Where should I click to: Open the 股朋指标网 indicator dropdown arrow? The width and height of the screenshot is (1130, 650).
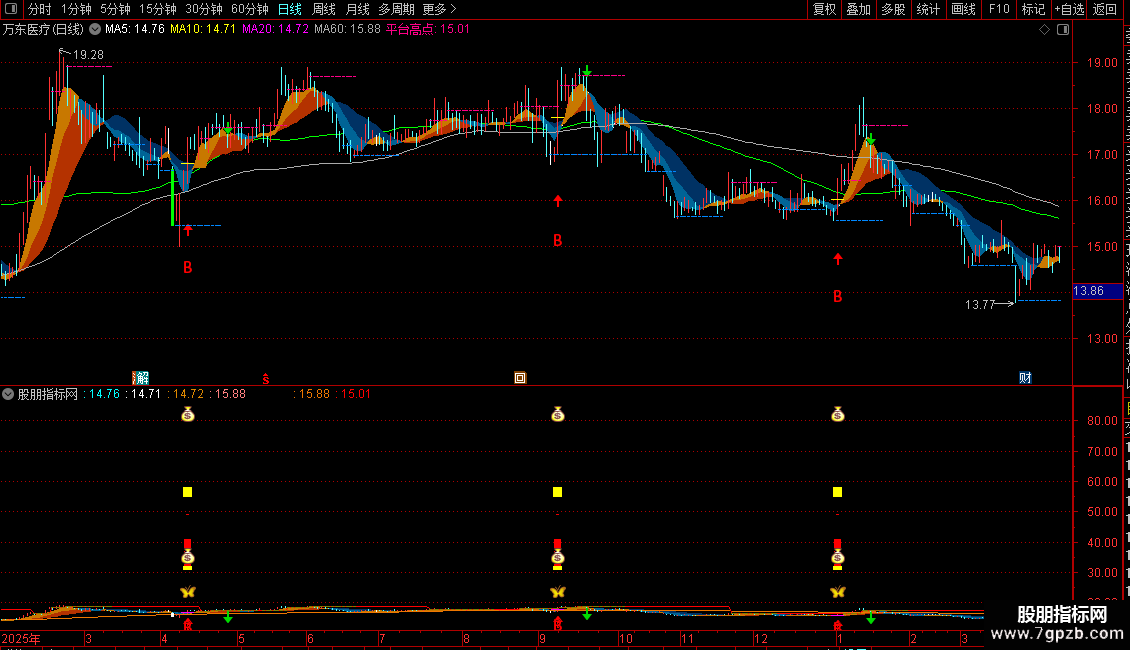tap(10, 394)
